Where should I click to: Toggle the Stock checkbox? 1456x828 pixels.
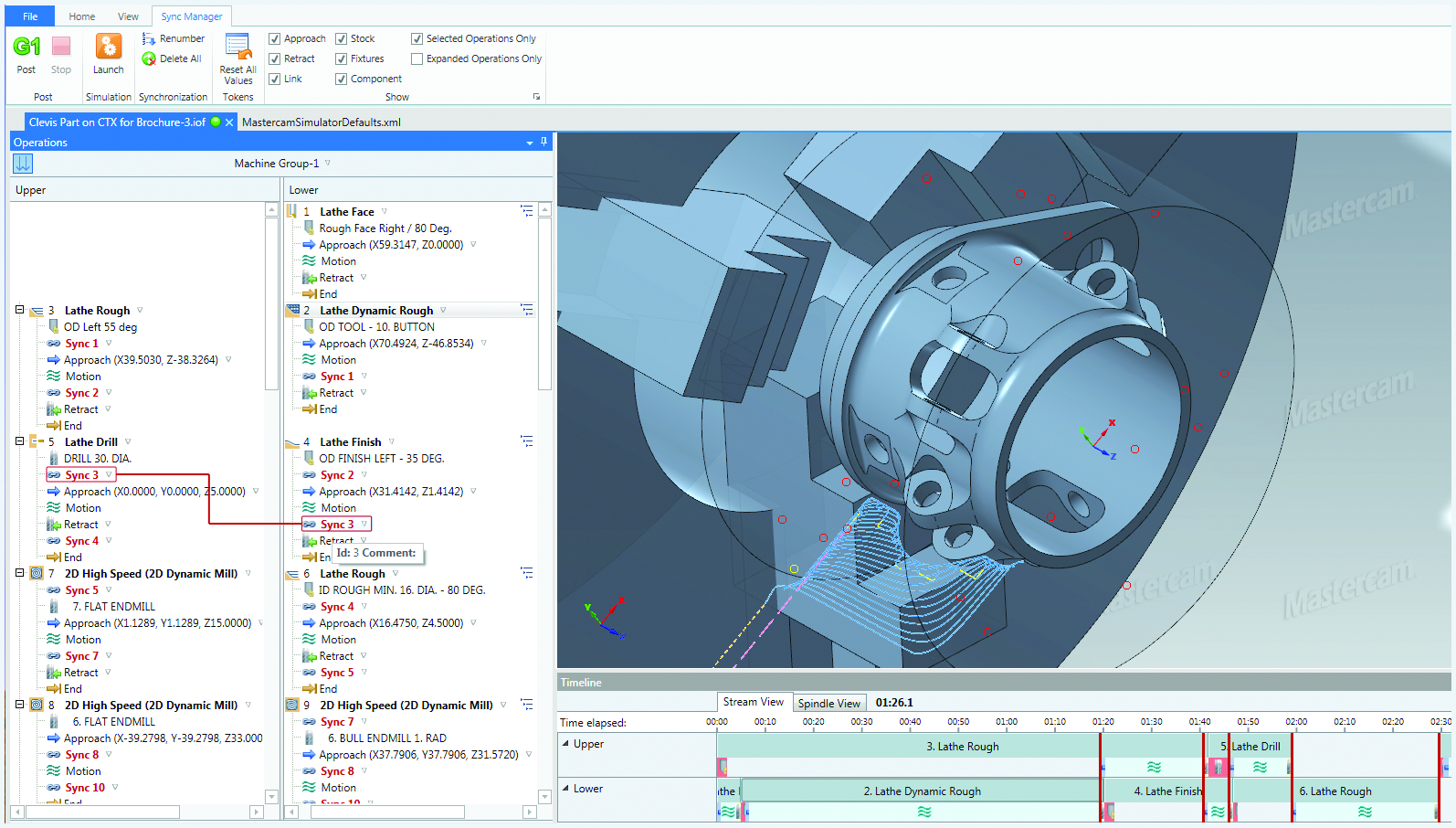click(x=341, y=38)
